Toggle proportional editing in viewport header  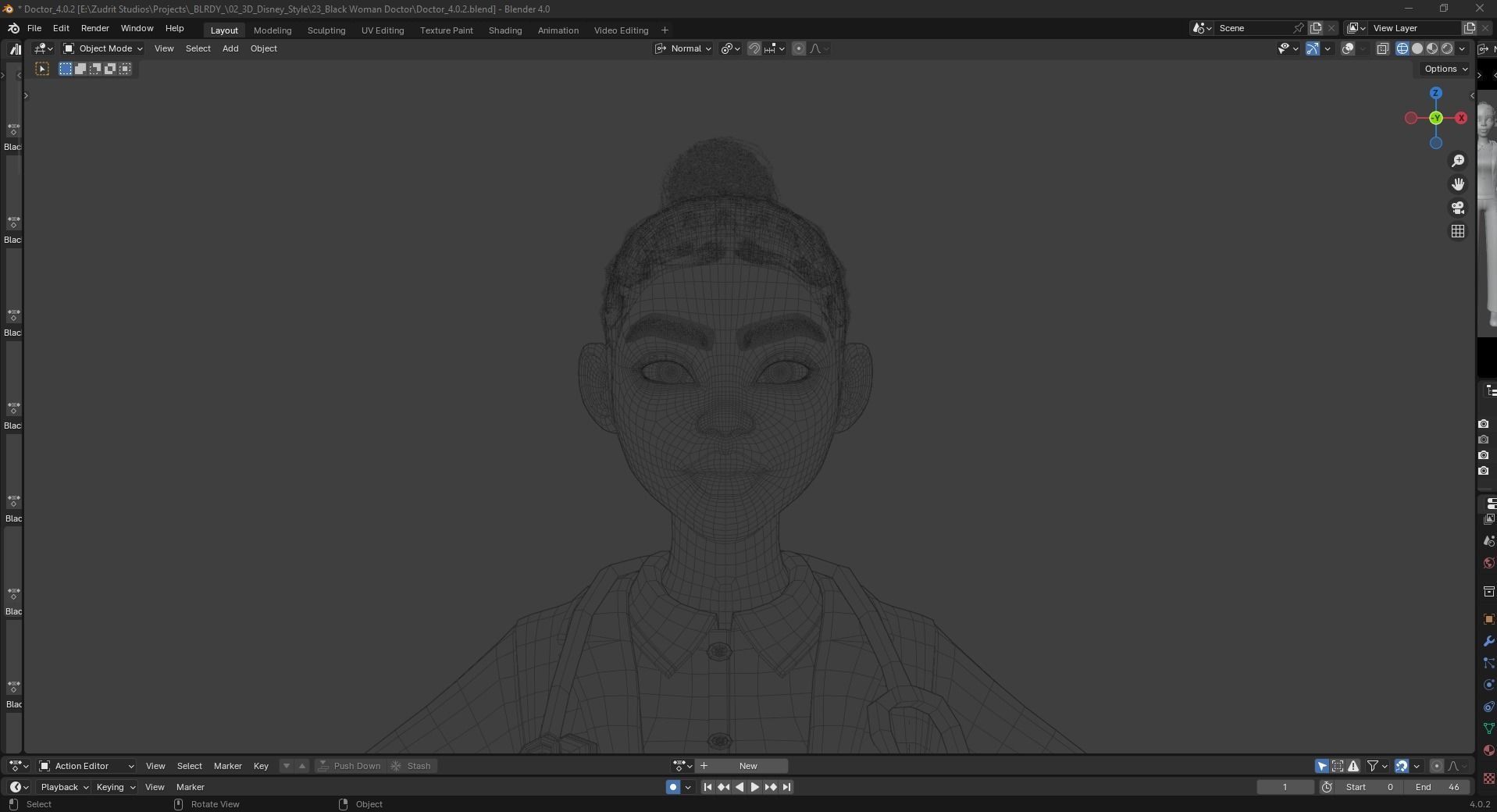click(x=798, y=48)
